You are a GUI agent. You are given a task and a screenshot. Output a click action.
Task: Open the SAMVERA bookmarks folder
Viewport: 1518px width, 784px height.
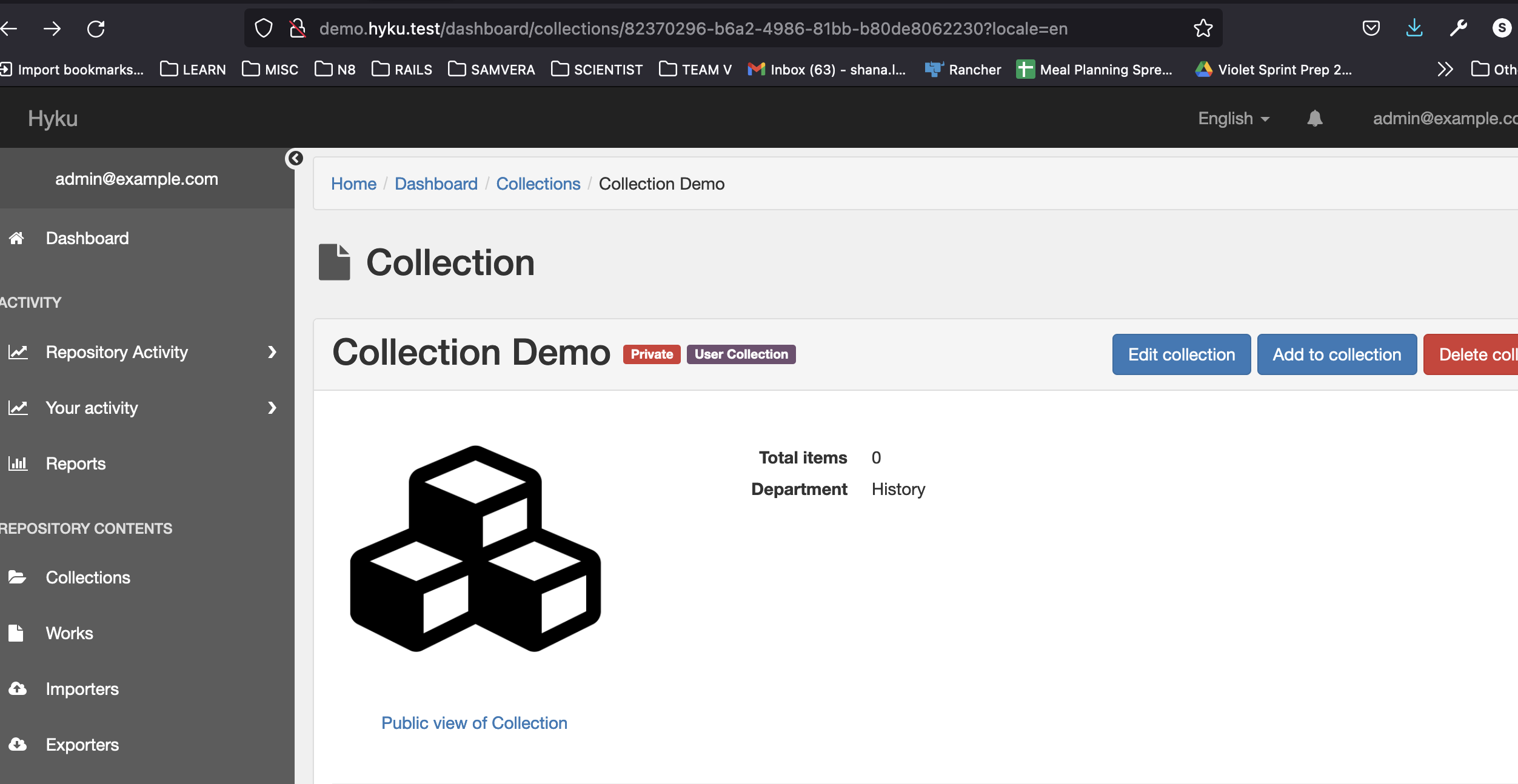coord(492,70)
